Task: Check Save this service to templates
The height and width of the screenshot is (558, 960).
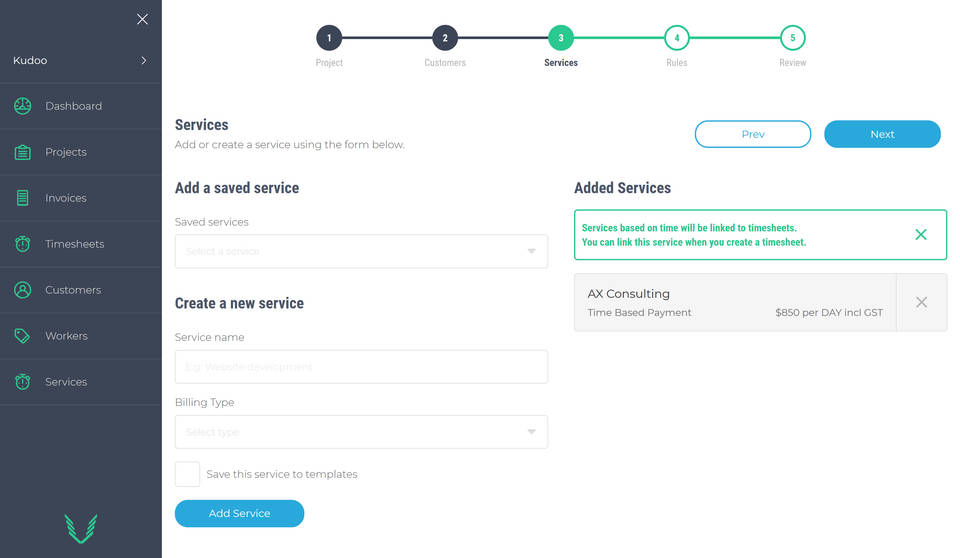Action: 187,474
